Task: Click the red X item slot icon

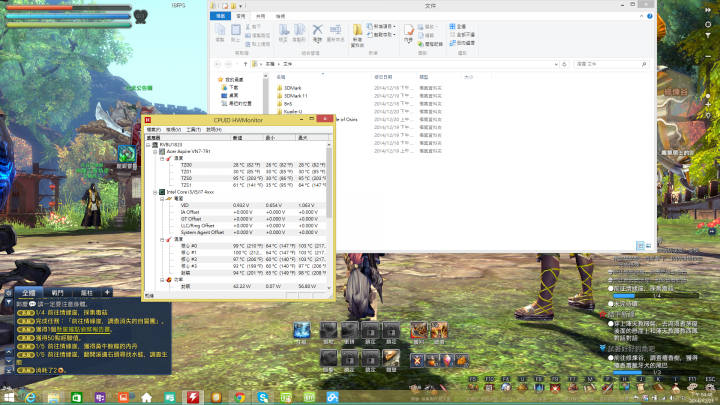Action: (x=417, y=360)
